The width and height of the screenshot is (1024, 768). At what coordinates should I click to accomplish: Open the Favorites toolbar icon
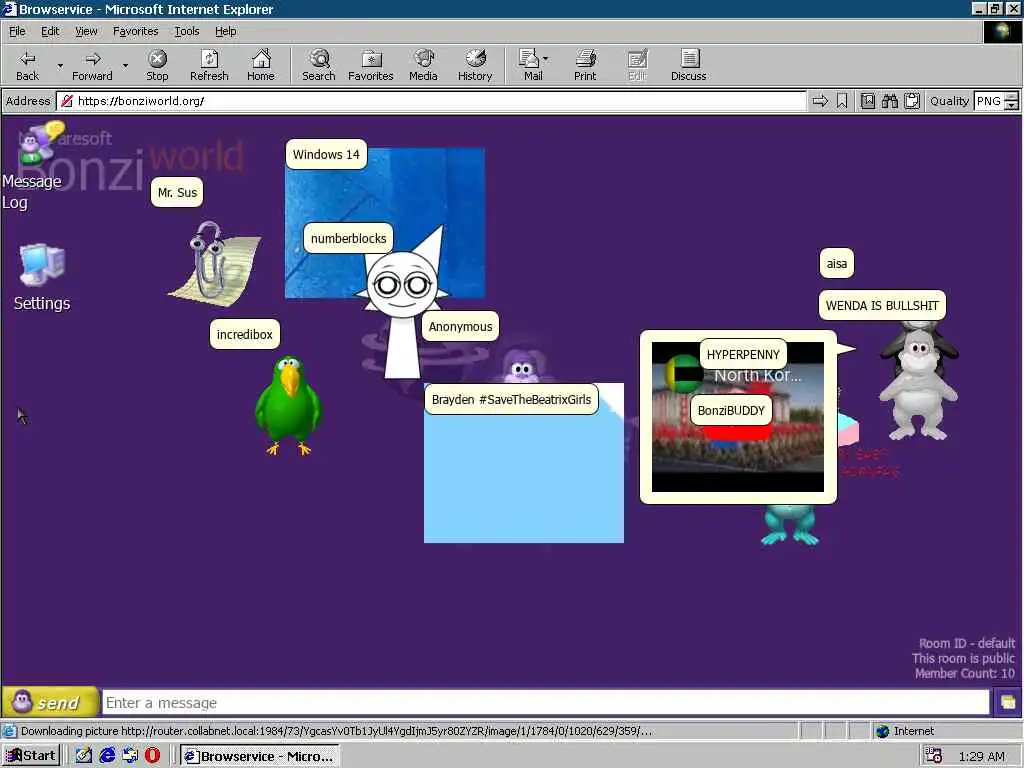point(370,66)
